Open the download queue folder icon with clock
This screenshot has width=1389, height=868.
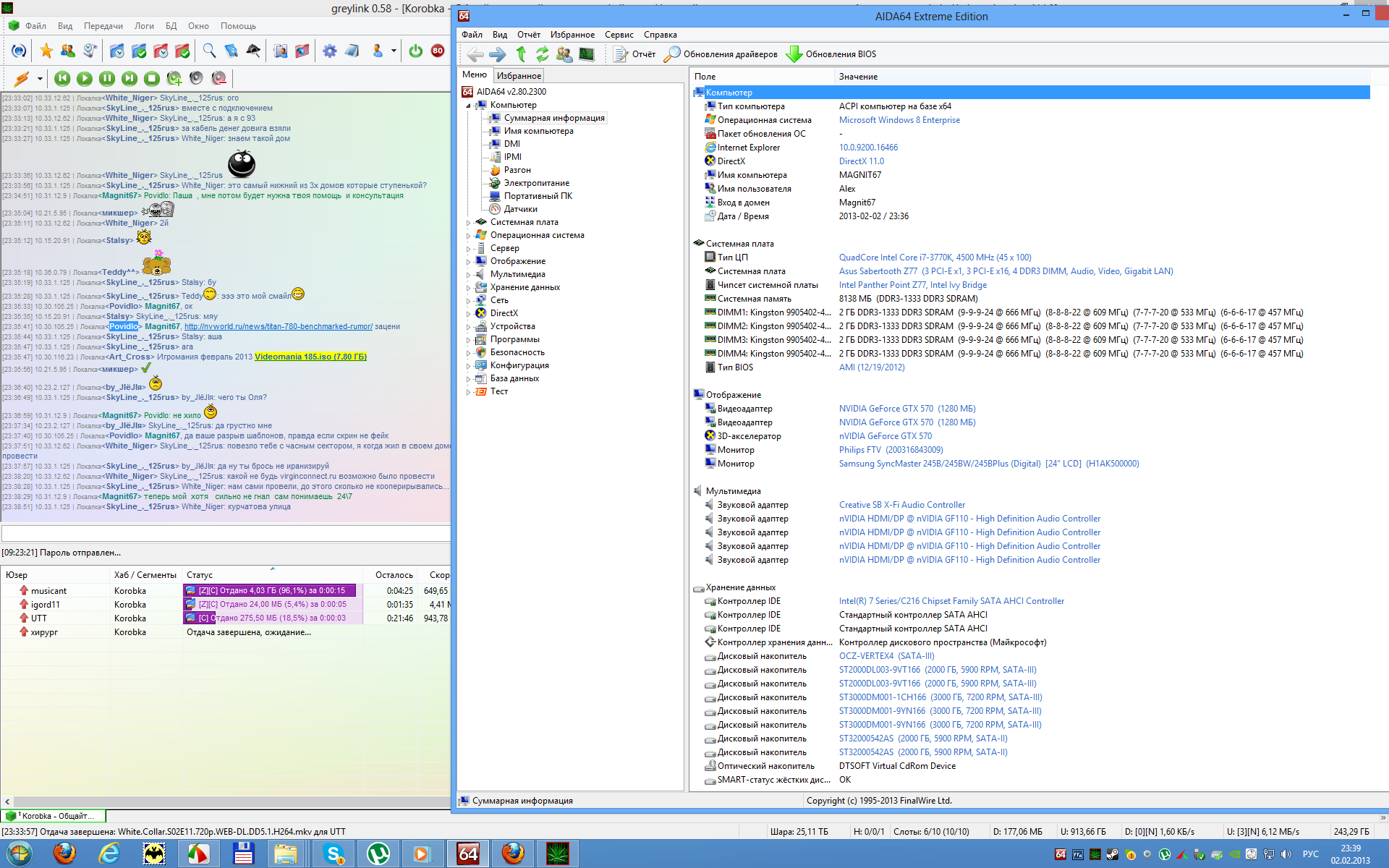pyautogui.click(x=117, y=51)
